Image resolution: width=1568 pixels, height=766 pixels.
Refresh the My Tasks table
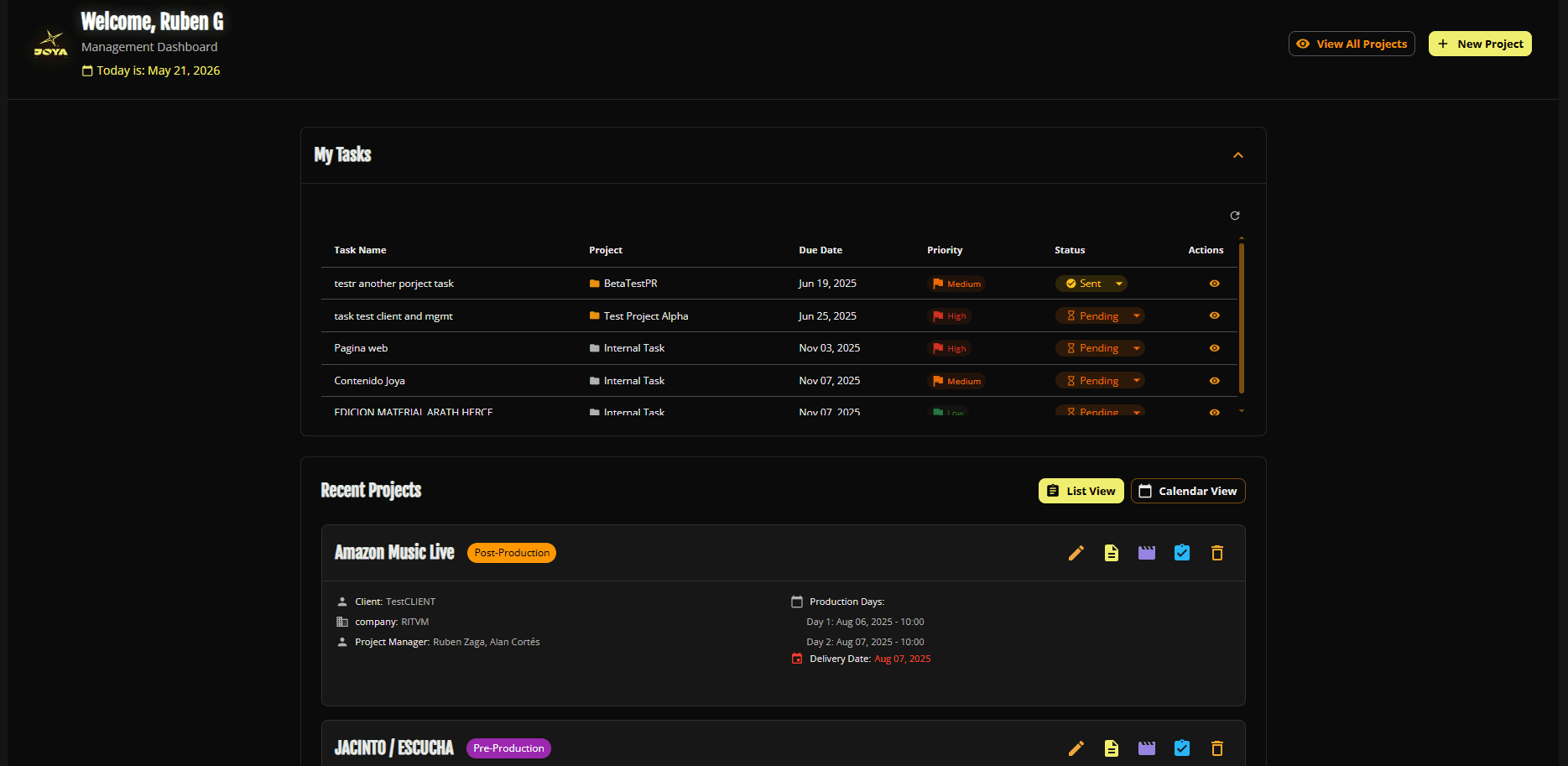tap(1235, 216)
